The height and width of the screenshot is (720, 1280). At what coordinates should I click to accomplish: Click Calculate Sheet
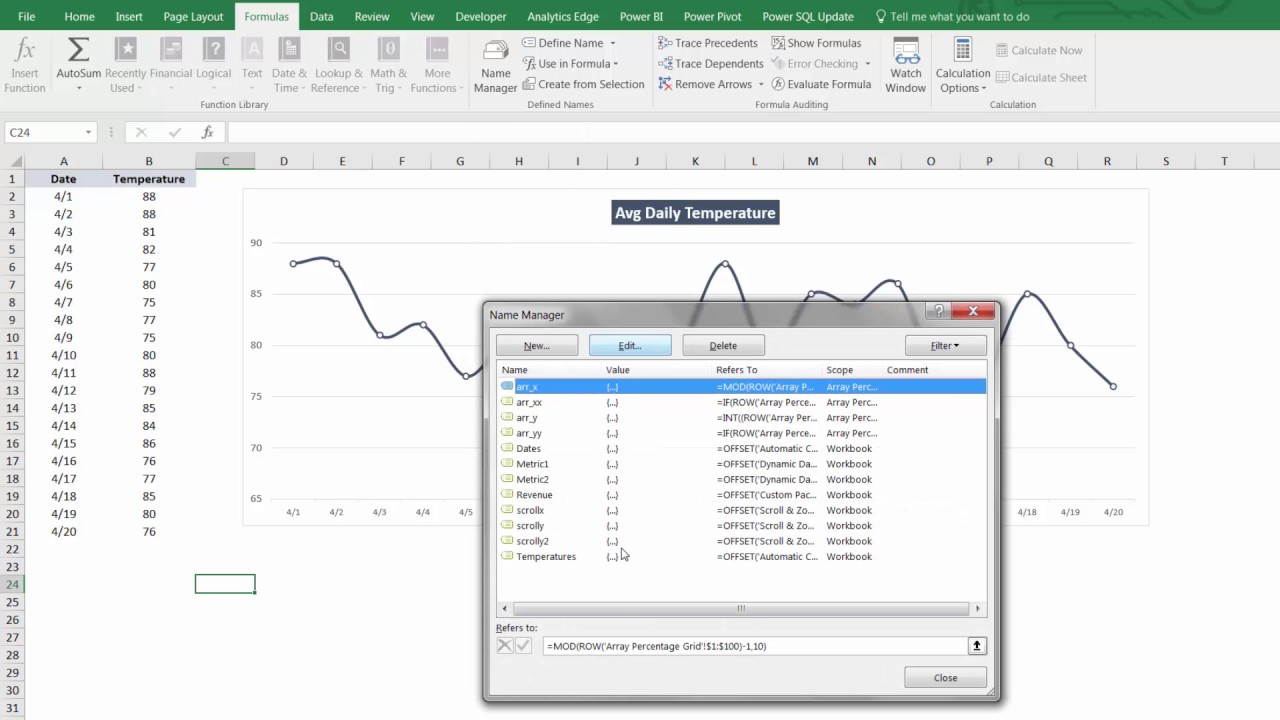point(1040,77)
